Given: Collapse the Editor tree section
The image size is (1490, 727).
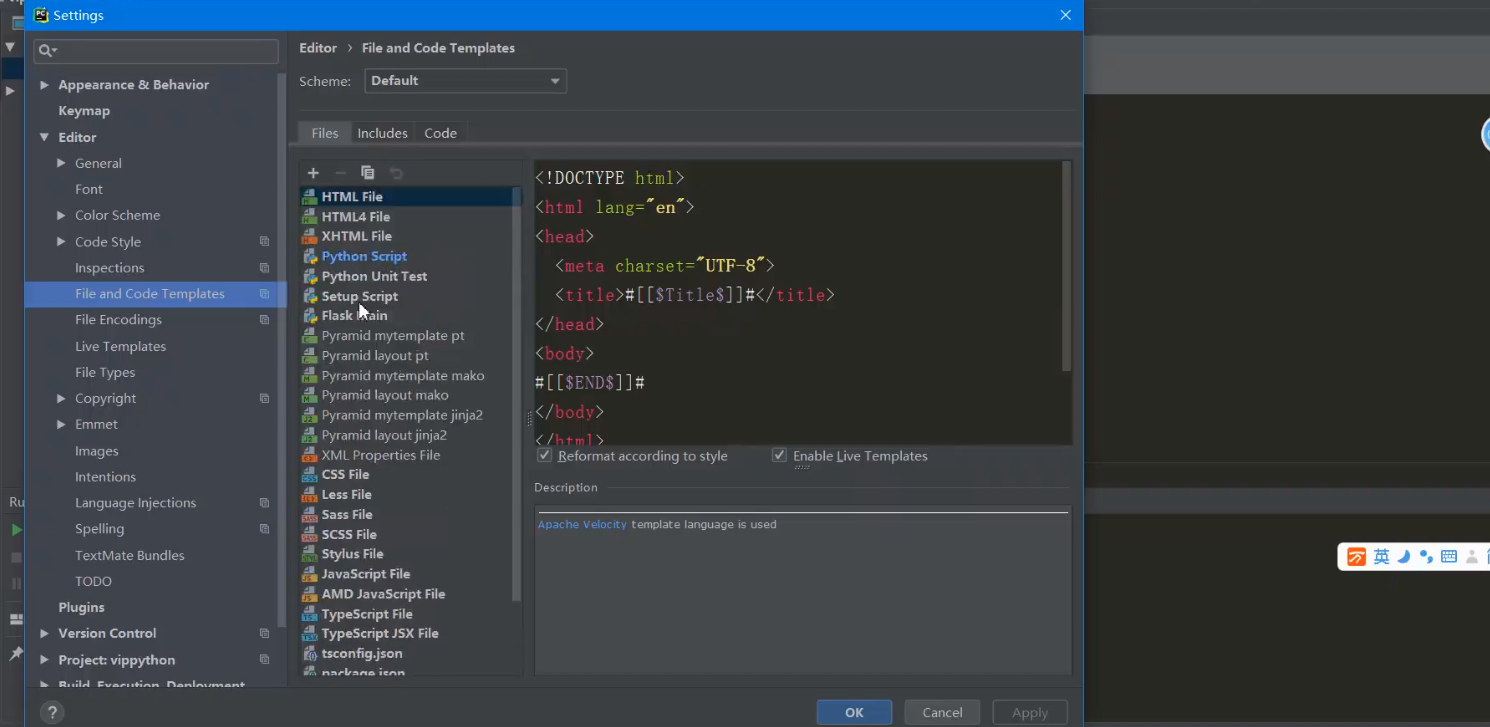Looking at the screenshot, I should tap(44, 138).
